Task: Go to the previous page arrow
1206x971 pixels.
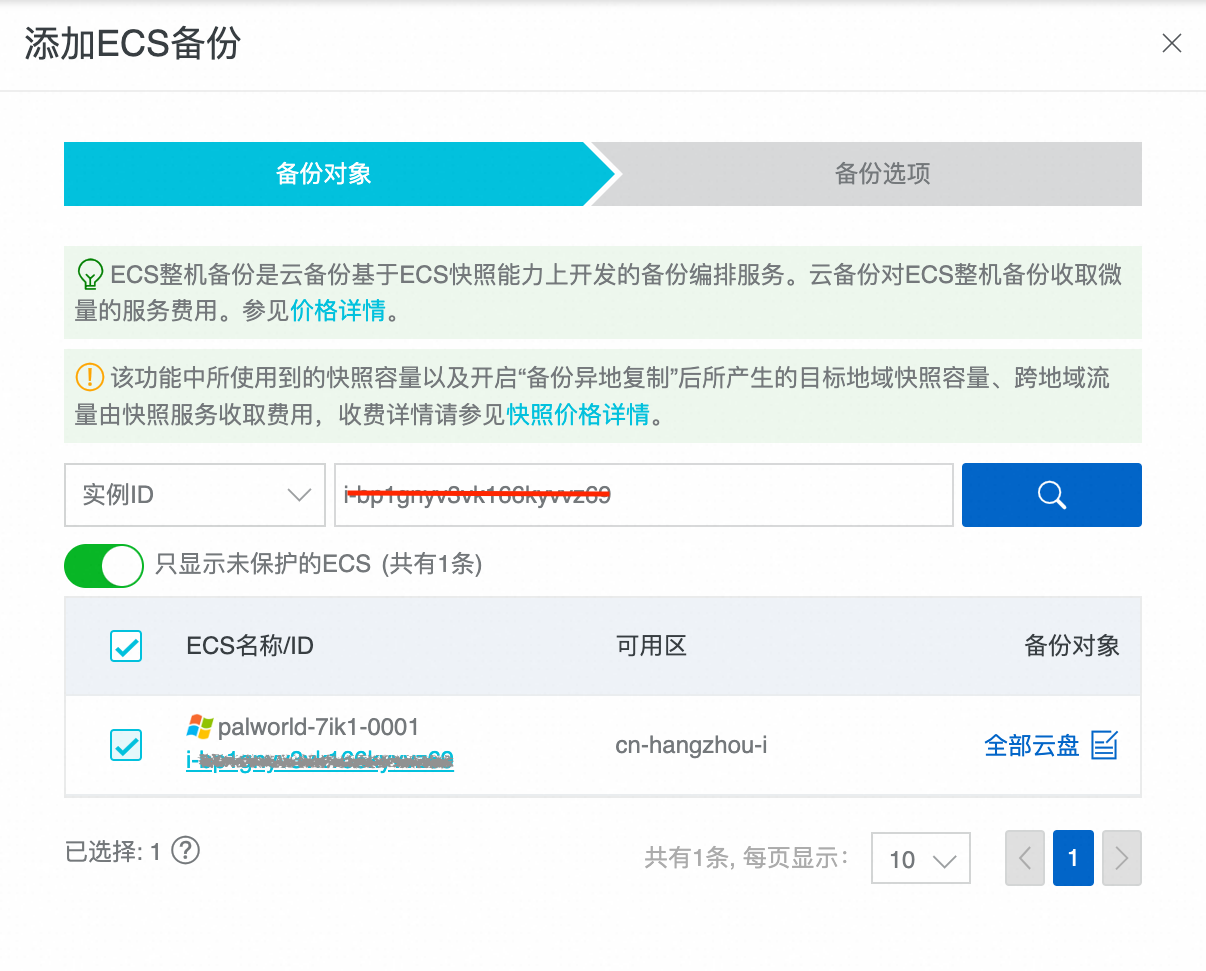Action: [1025, 858]
